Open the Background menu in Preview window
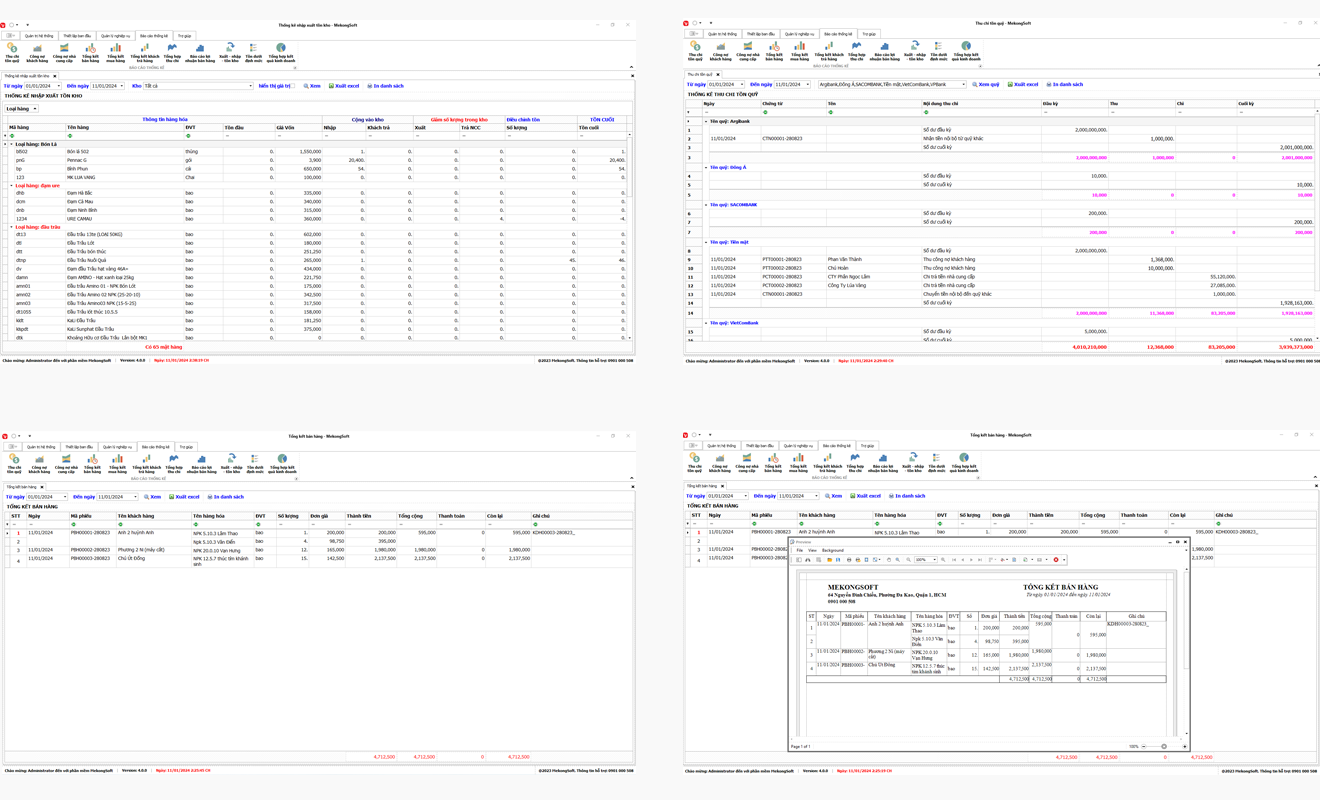The image size is (1320, 800). tap(832, 550)
